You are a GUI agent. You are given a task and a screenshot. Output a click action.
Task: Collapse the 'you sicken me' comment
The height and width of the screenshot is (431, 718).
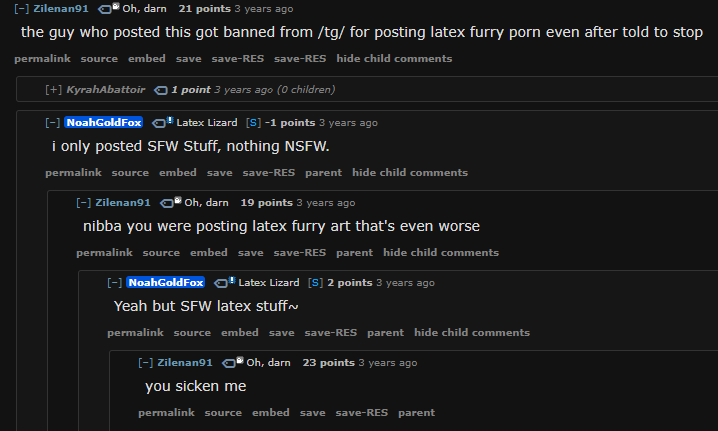(x=146, y=363)
